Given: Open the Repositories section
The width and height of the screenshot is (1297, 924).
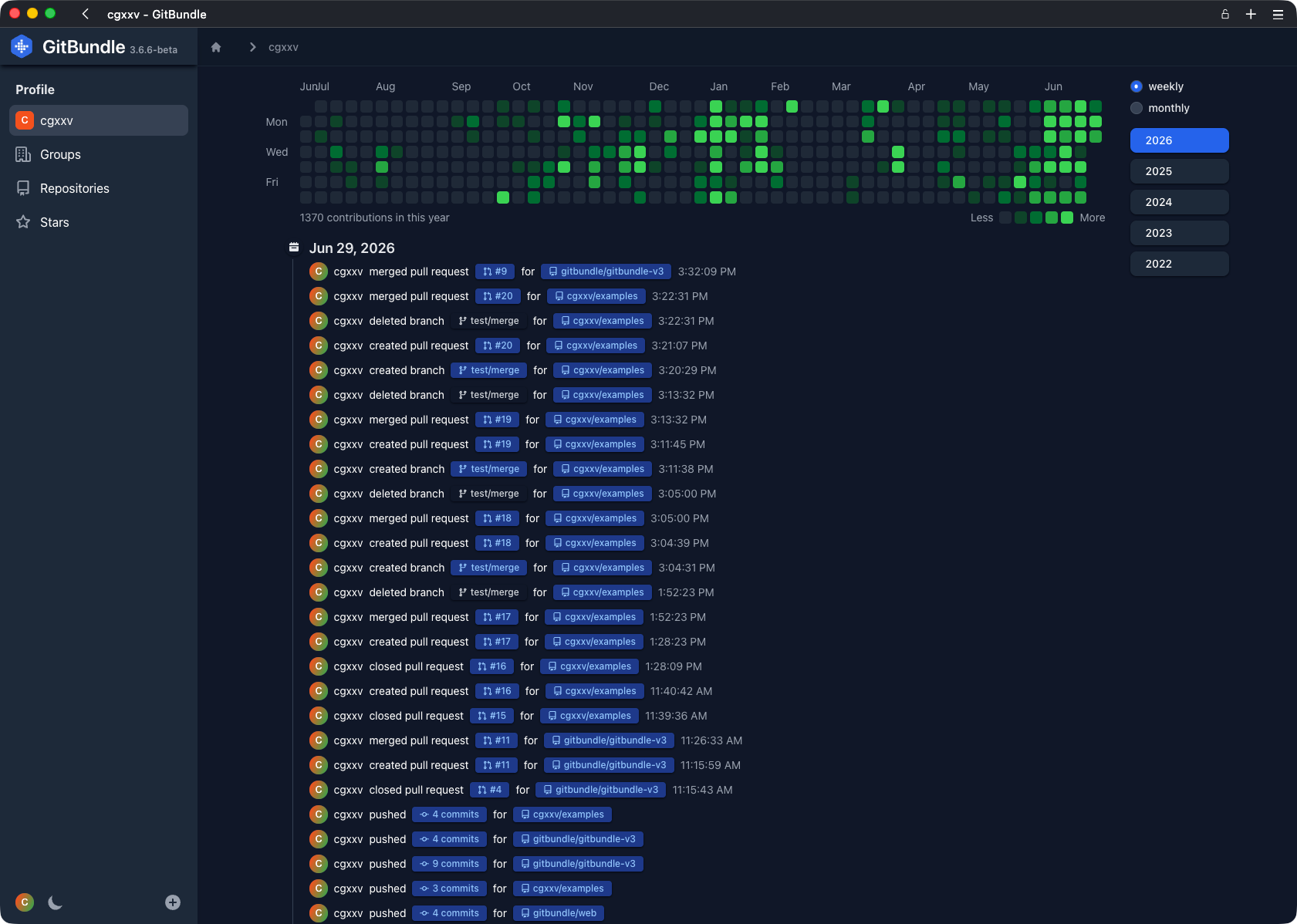Looking at the screenshot, I should tap(99, 188).
